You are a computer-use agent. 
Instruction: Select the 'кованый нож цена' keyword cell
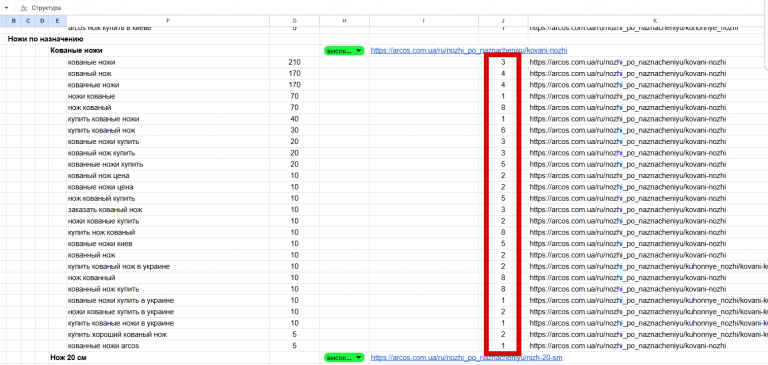(168, 175)
